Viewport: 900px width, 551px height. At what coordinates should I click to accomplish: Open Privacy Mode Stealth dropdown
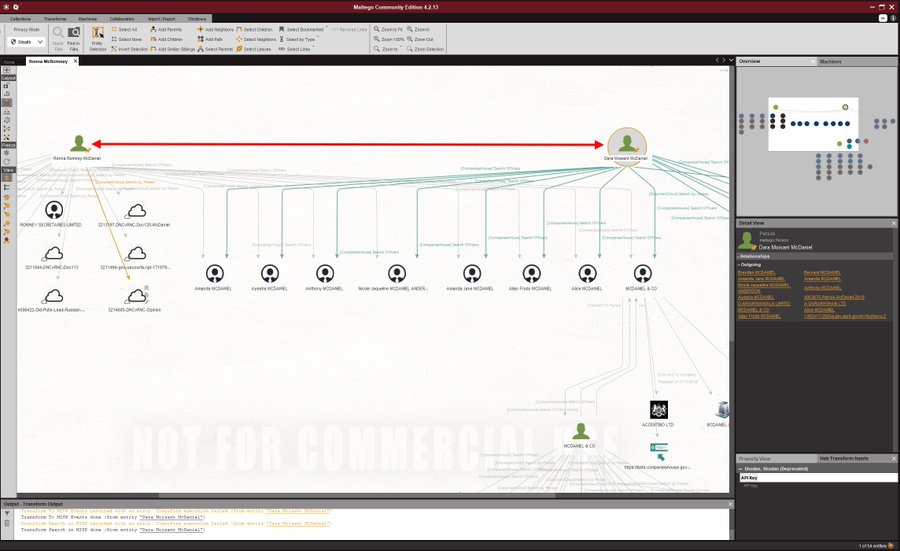click(x=26, y=42)
